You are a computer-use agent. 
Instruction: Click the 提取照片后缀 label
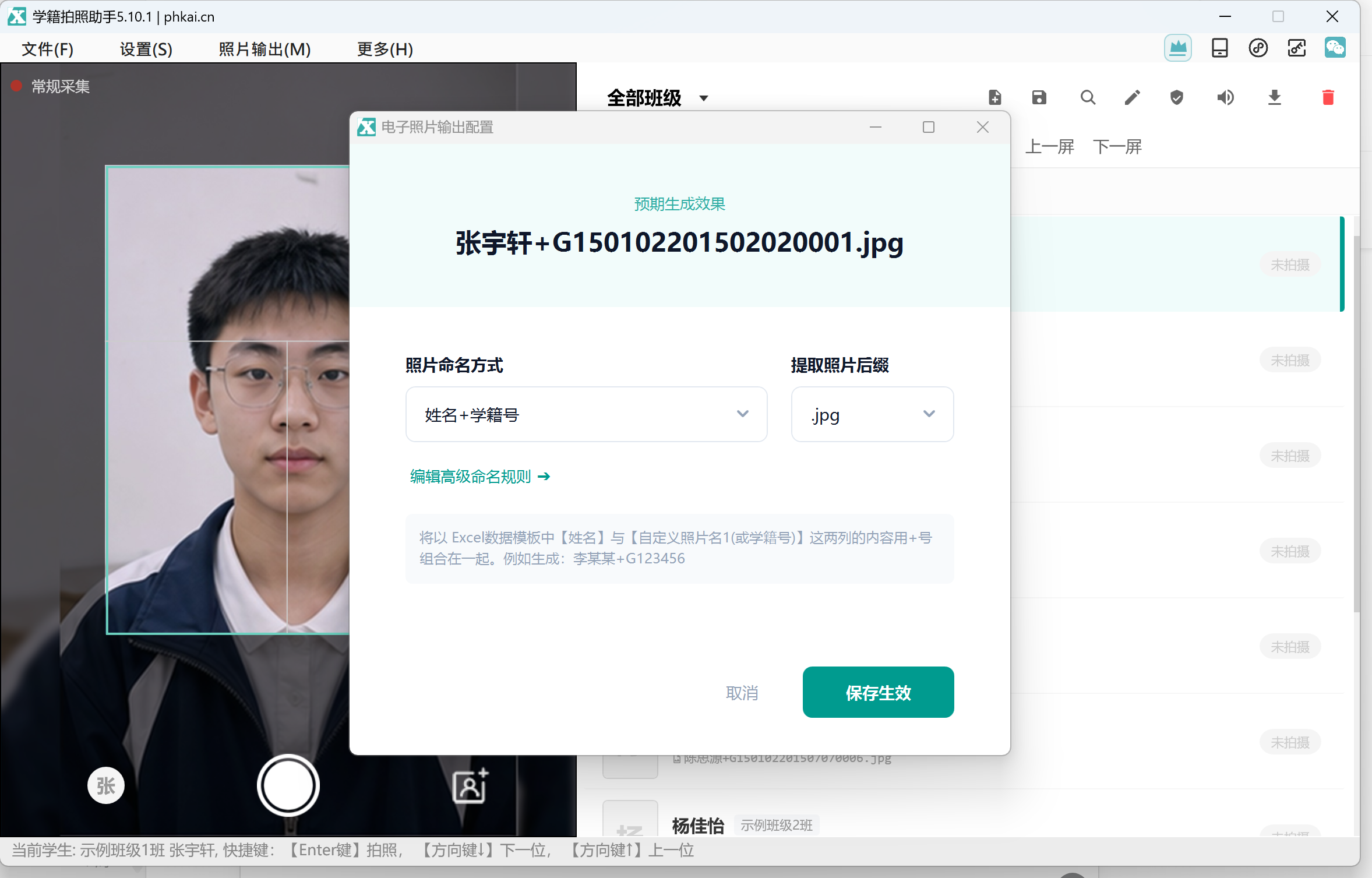click(840, 365)
